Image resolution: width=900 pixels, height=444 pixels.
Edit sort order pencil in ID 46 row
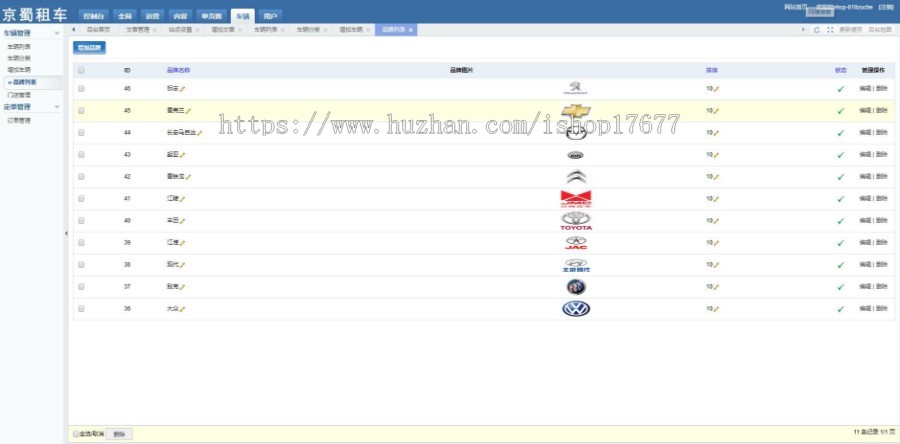tap(716, 89)
